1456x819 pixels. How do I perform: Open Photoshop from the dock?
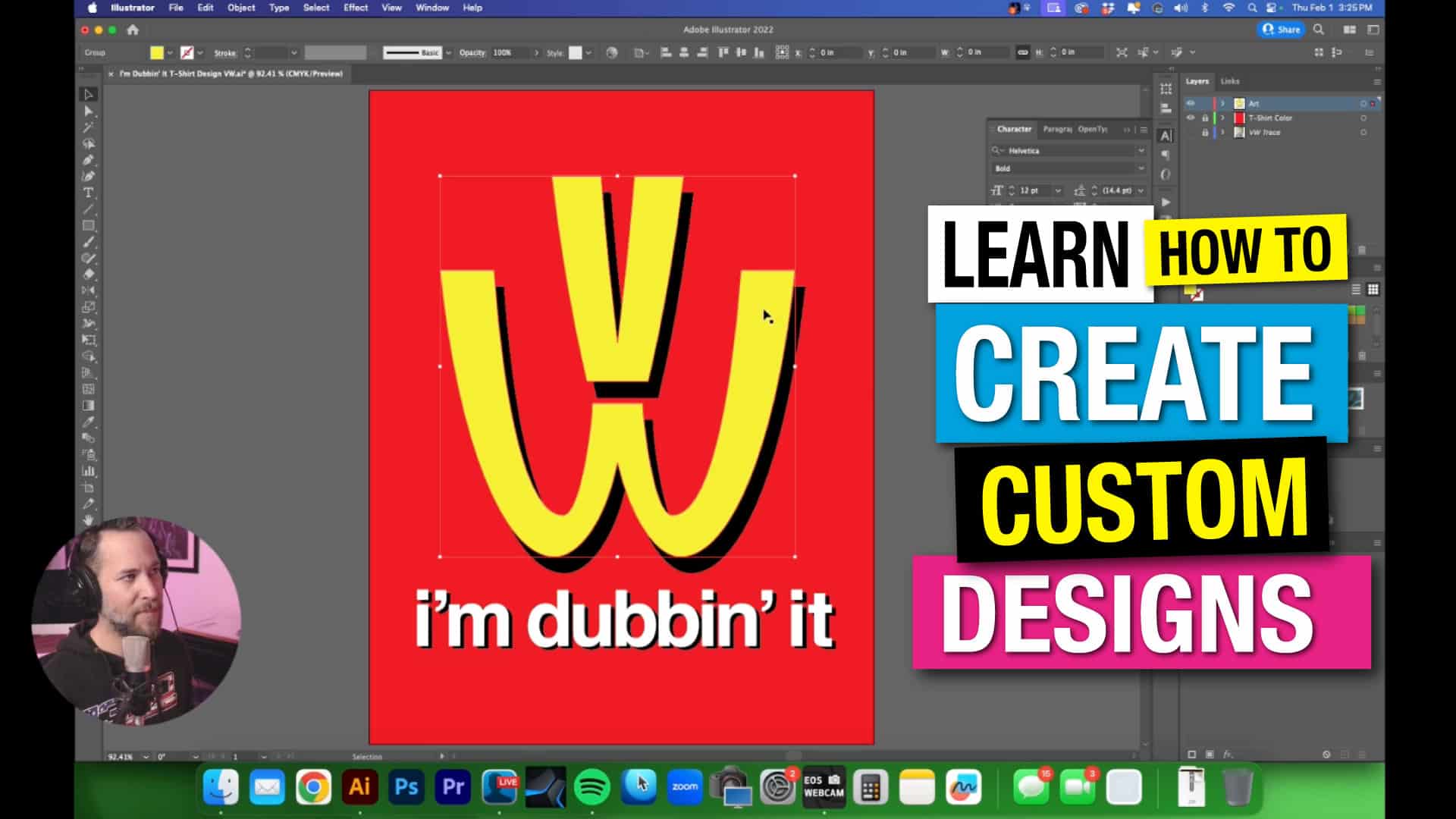406,787
